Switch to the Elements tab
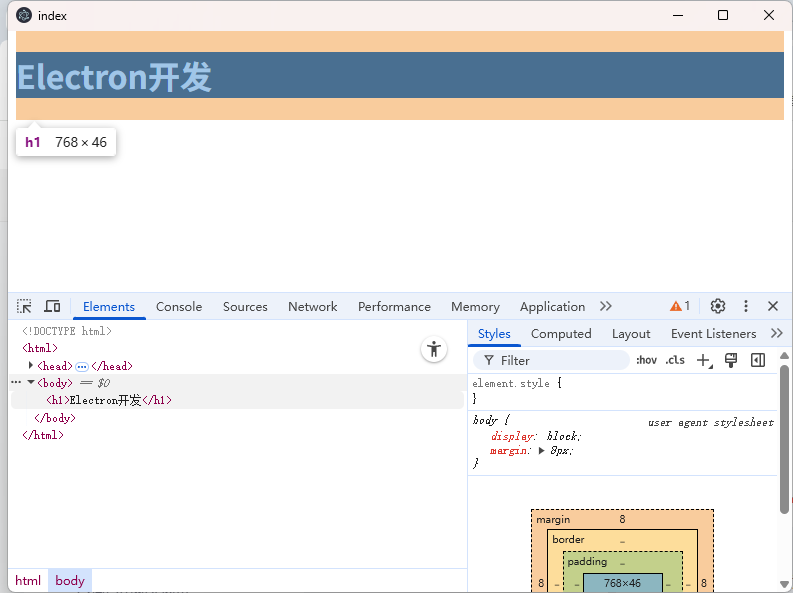This screenshot has height=593, width=793. coord(109,307)
